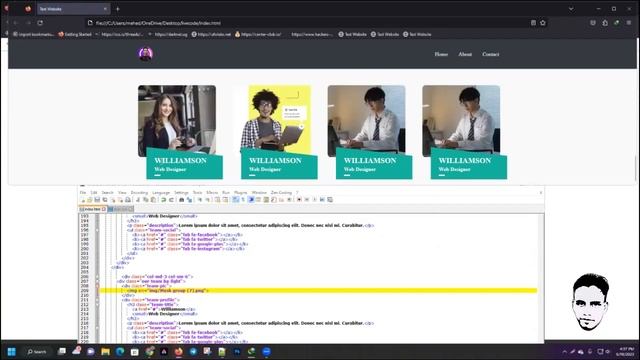Open the Edit menu in Notepad++
Image resolution: width=640 pixels, height=360 pixels.
pos(94,193)
